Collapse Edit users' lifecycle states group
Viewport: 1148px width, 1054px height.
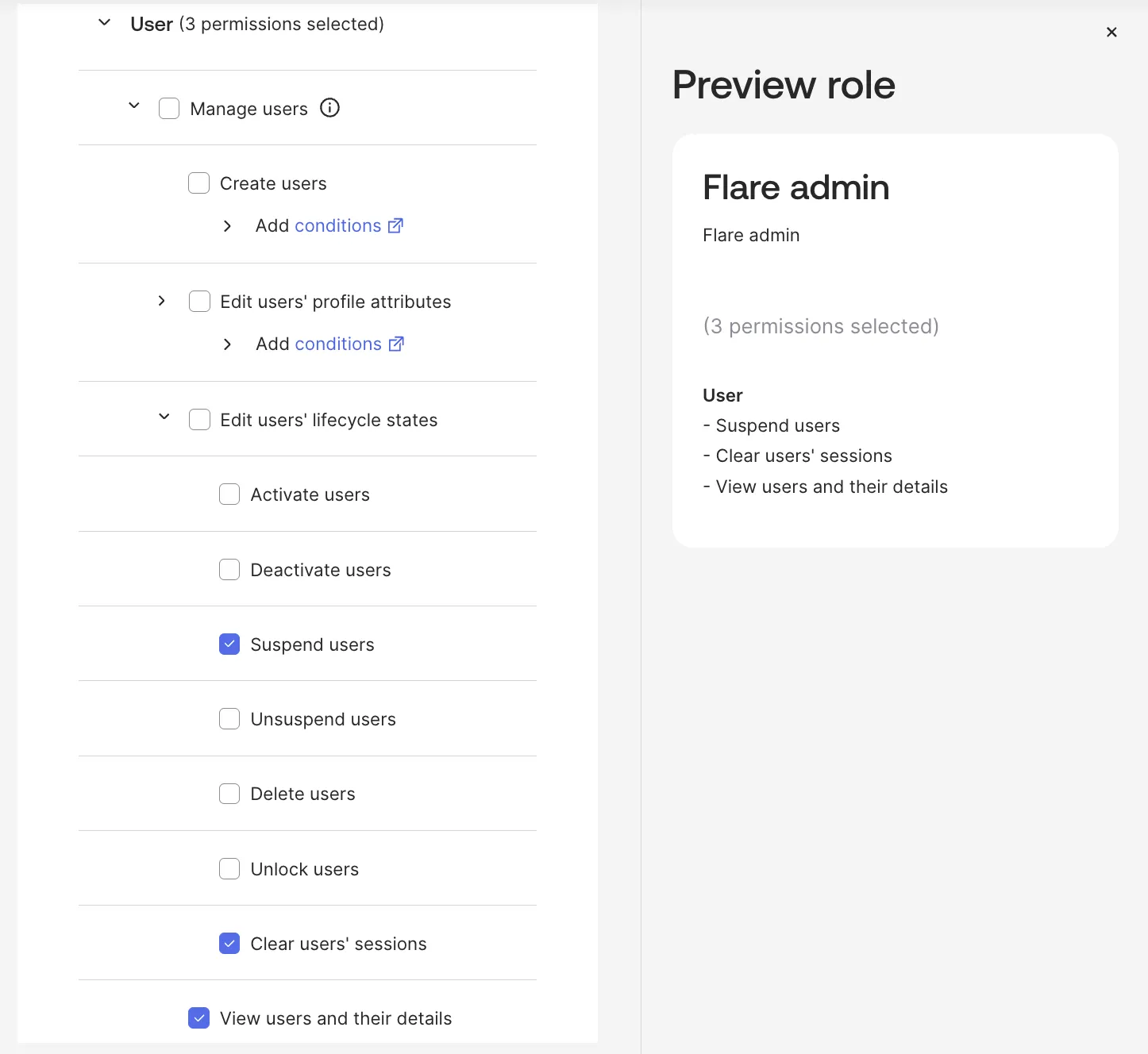tap(164, 417)
